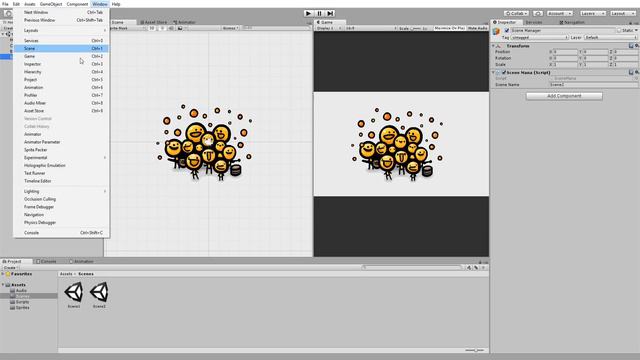This screenshot has height=360, width=640.
Task: Switch to the Navigation tab
Action: coord(572,22)
